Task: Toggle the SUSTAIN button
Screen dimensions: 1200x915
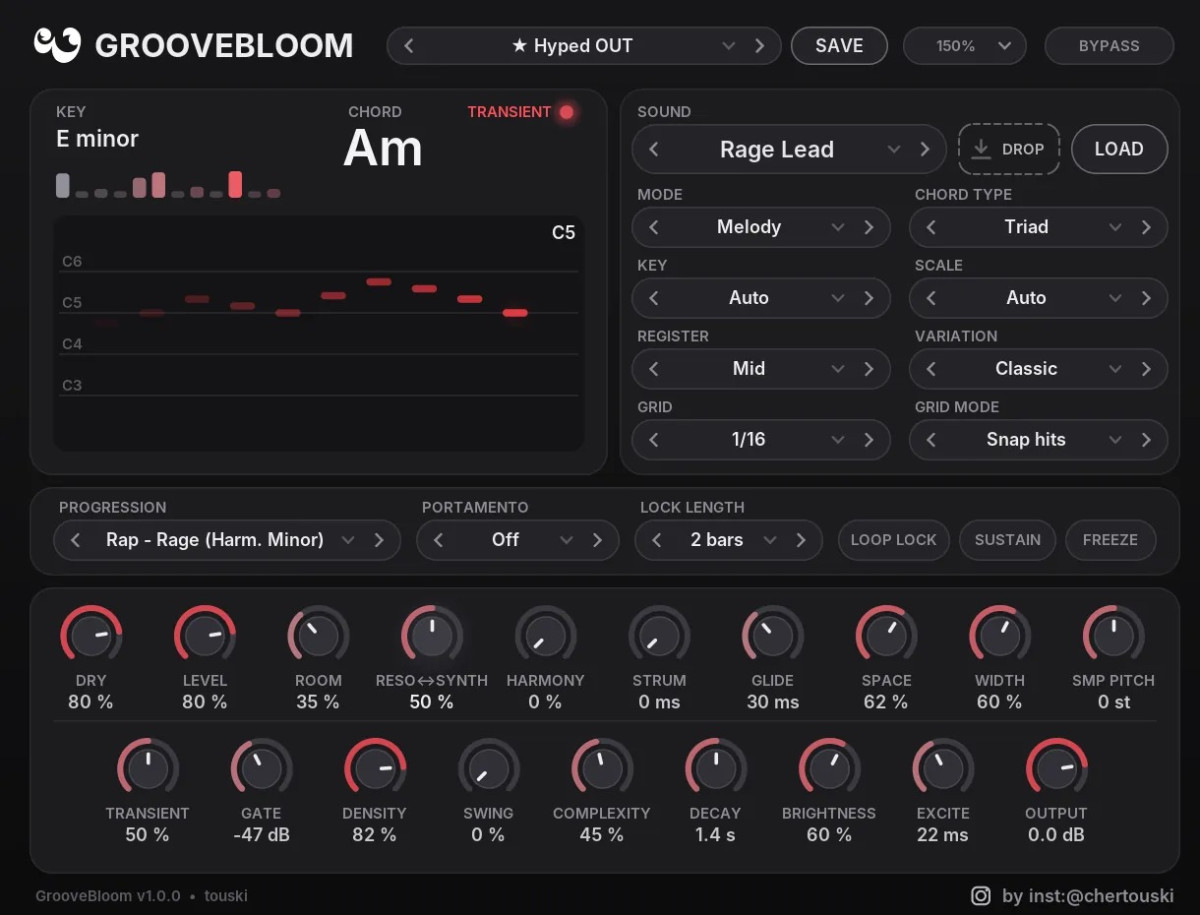Action: [x=1007, y=540]
